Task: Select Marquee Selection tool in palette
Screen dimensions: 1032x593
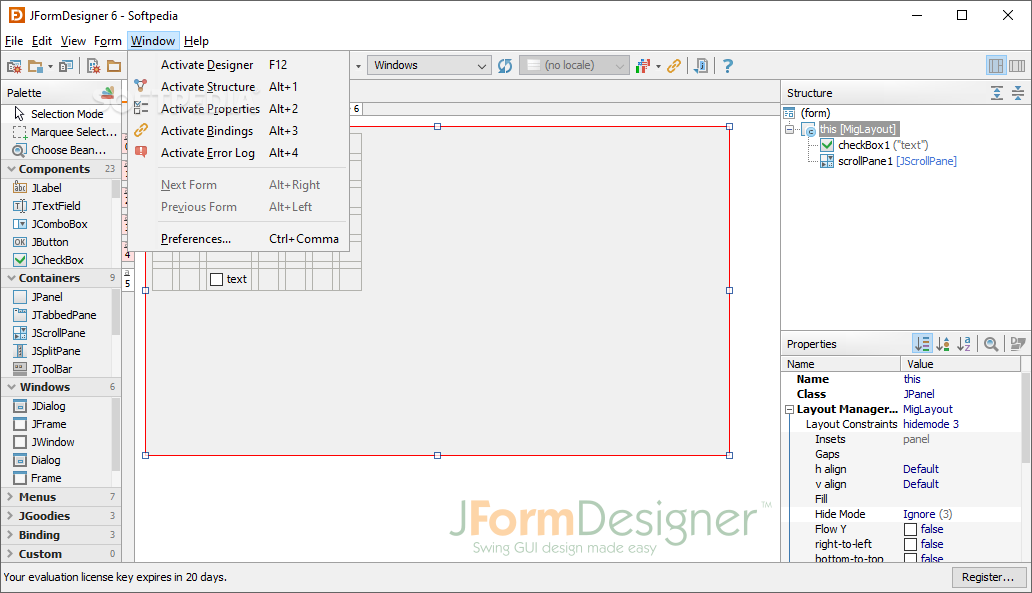Action: point(60,132)
